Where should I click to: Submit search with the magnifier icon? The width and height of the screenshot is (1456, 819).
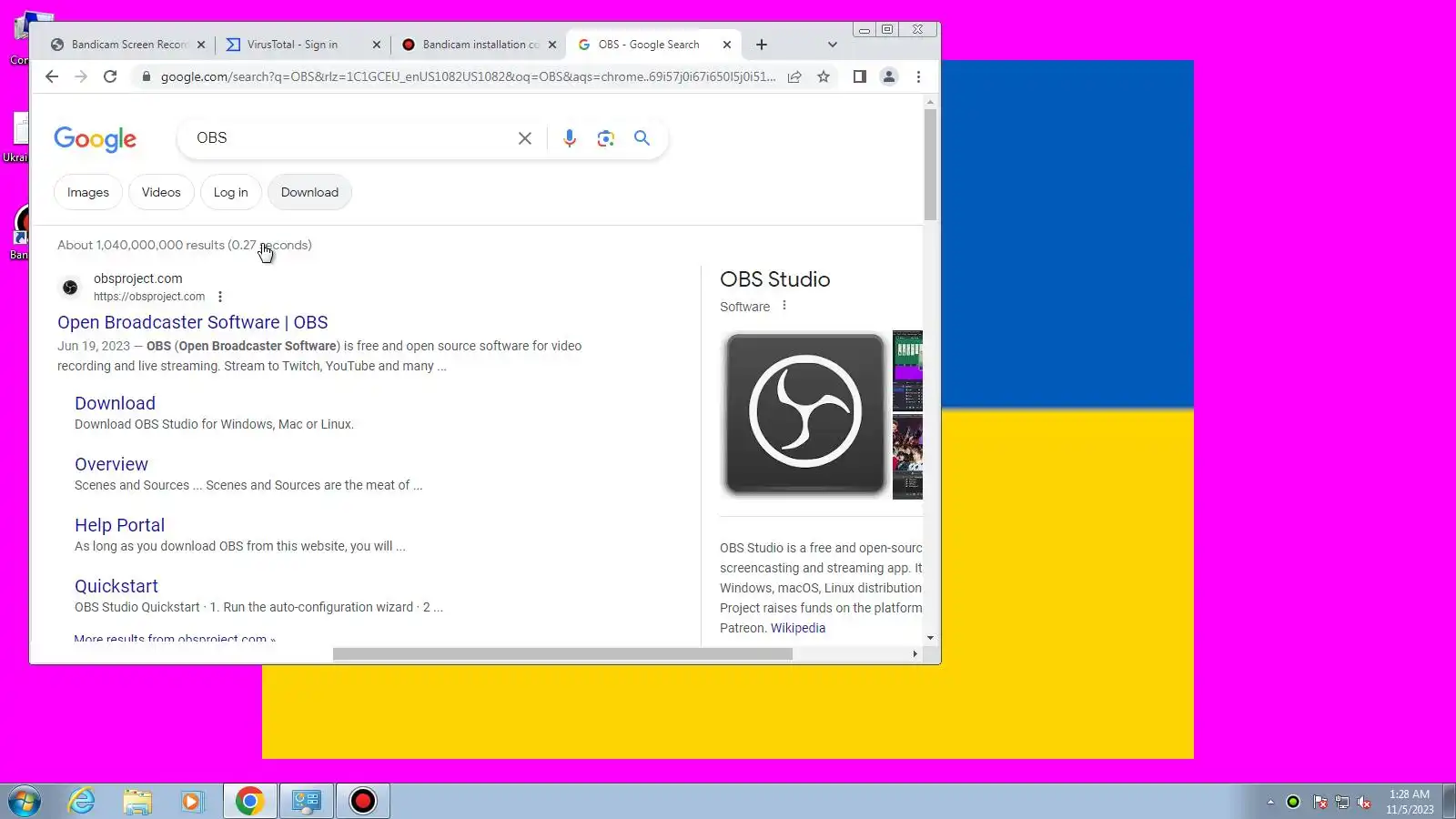pyautogui.click(x=642, y=138)
